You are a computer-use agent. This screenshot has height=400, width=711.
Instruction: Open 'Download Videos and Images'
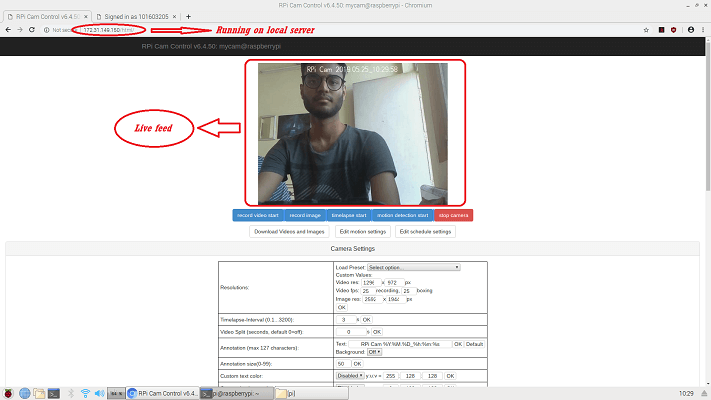pyautogui.click(x=289, y=232)
